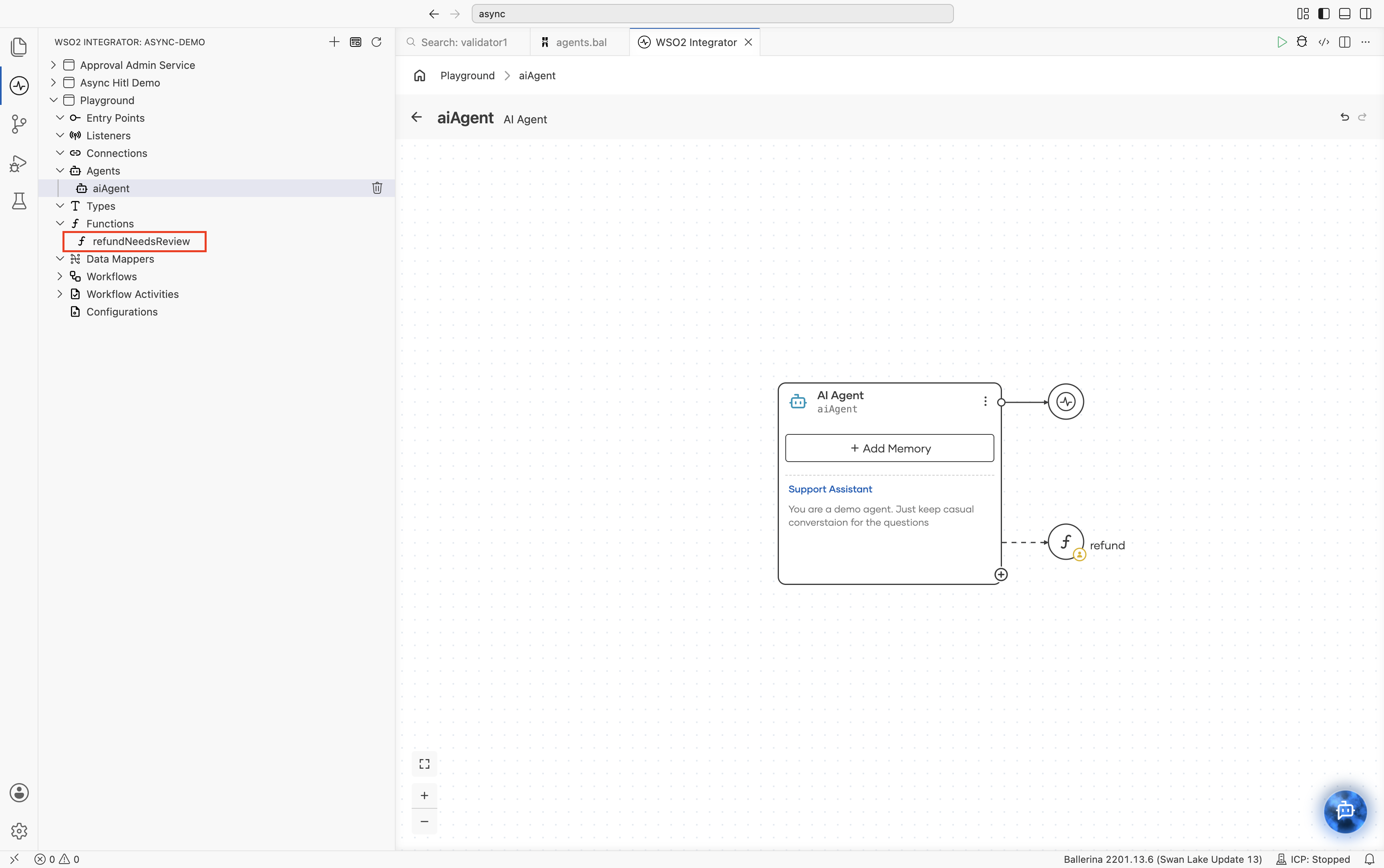The height and width of the screenshot is (868, 1384).
Task: Open the remote window status bar icon
Action: (x=14, y=859)
